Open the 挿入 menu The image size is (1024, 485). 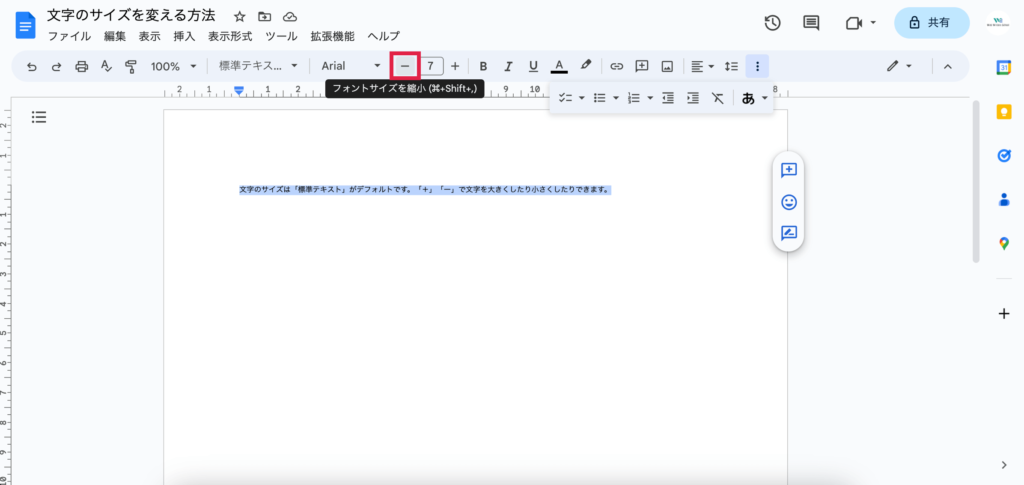184,36
